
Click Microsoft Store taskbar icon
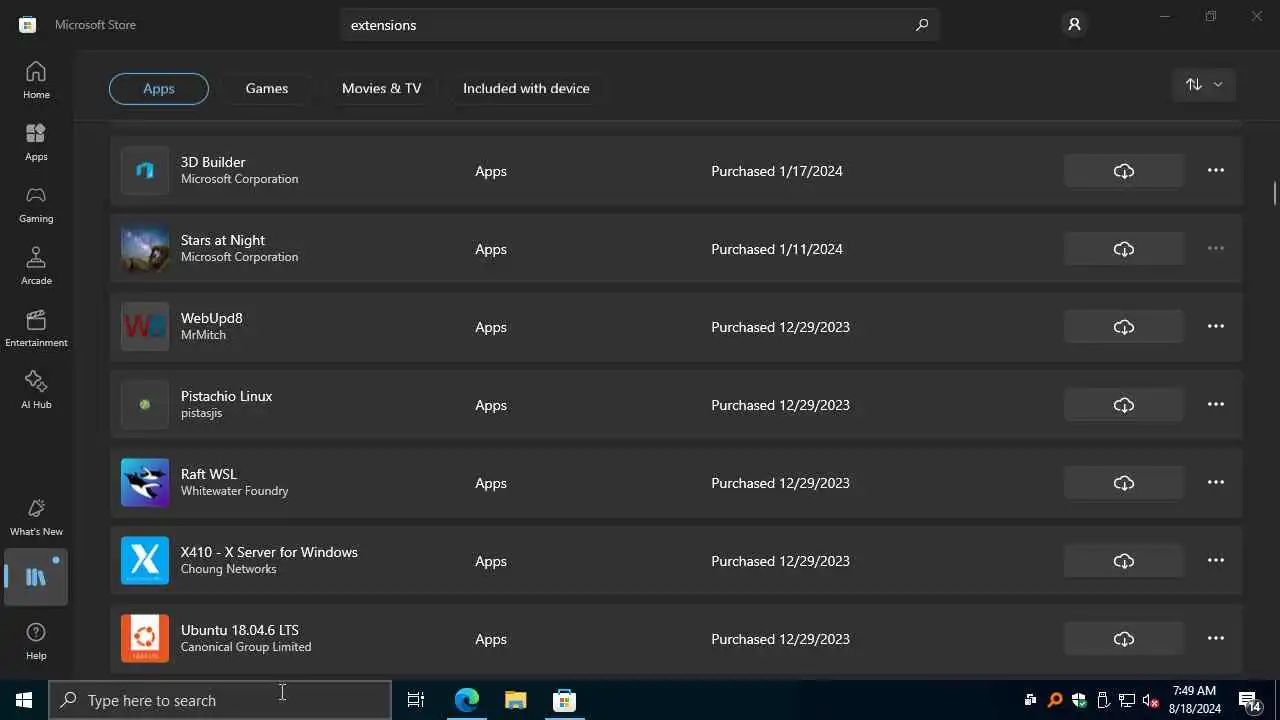[565, 700]
